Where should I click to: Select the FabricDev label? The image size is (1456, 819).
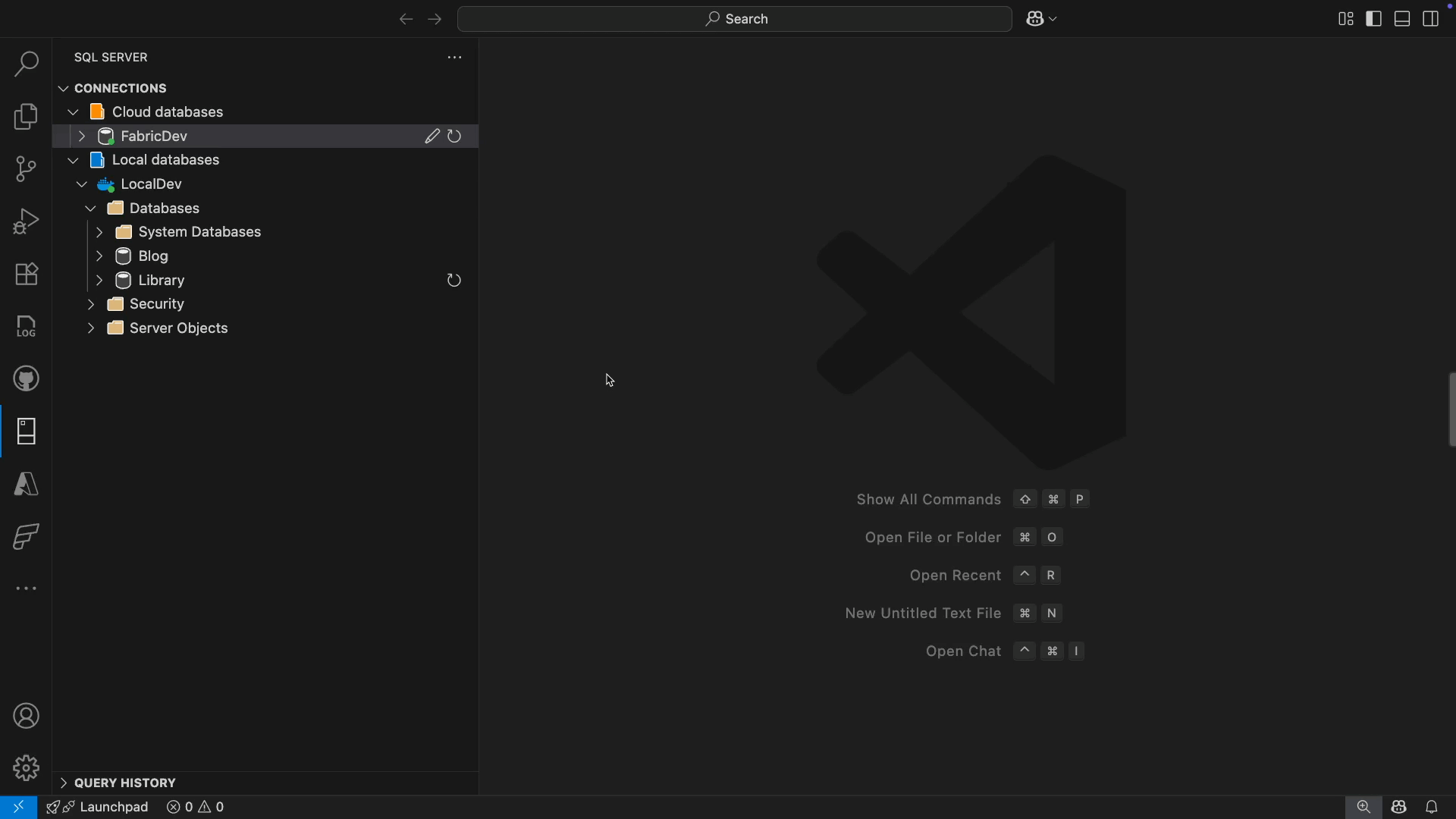(154, 136)
